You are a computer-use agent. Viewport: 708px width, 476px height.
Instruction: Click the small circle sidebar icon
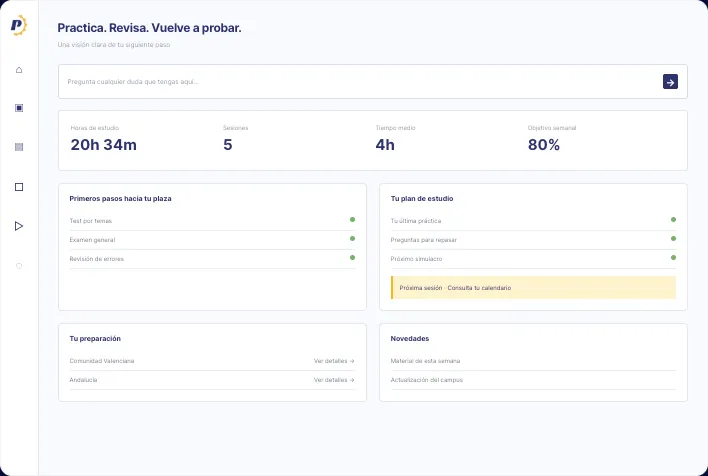[x=19, y=266]
